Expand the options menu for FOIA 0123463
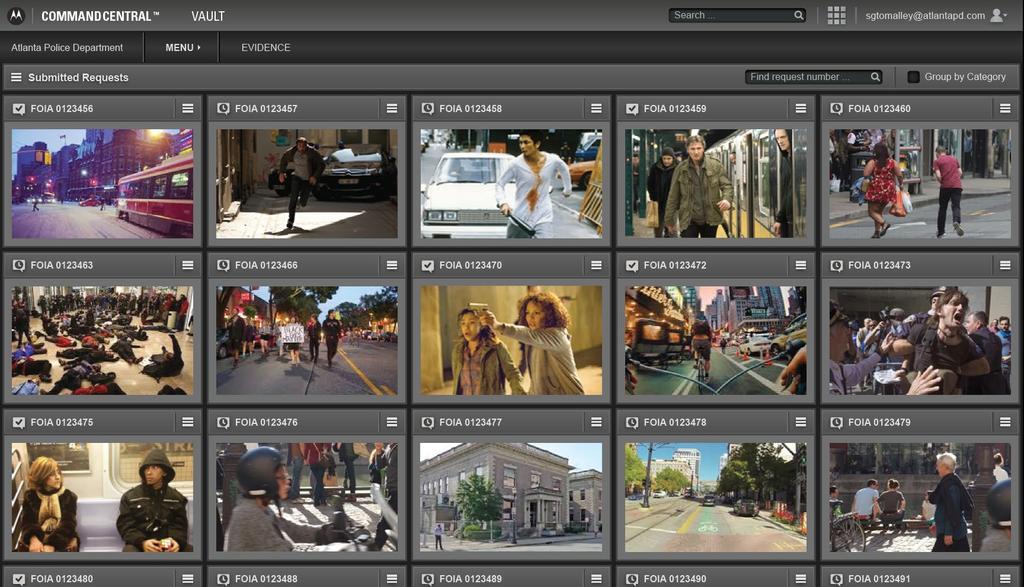 coord(188,265)
